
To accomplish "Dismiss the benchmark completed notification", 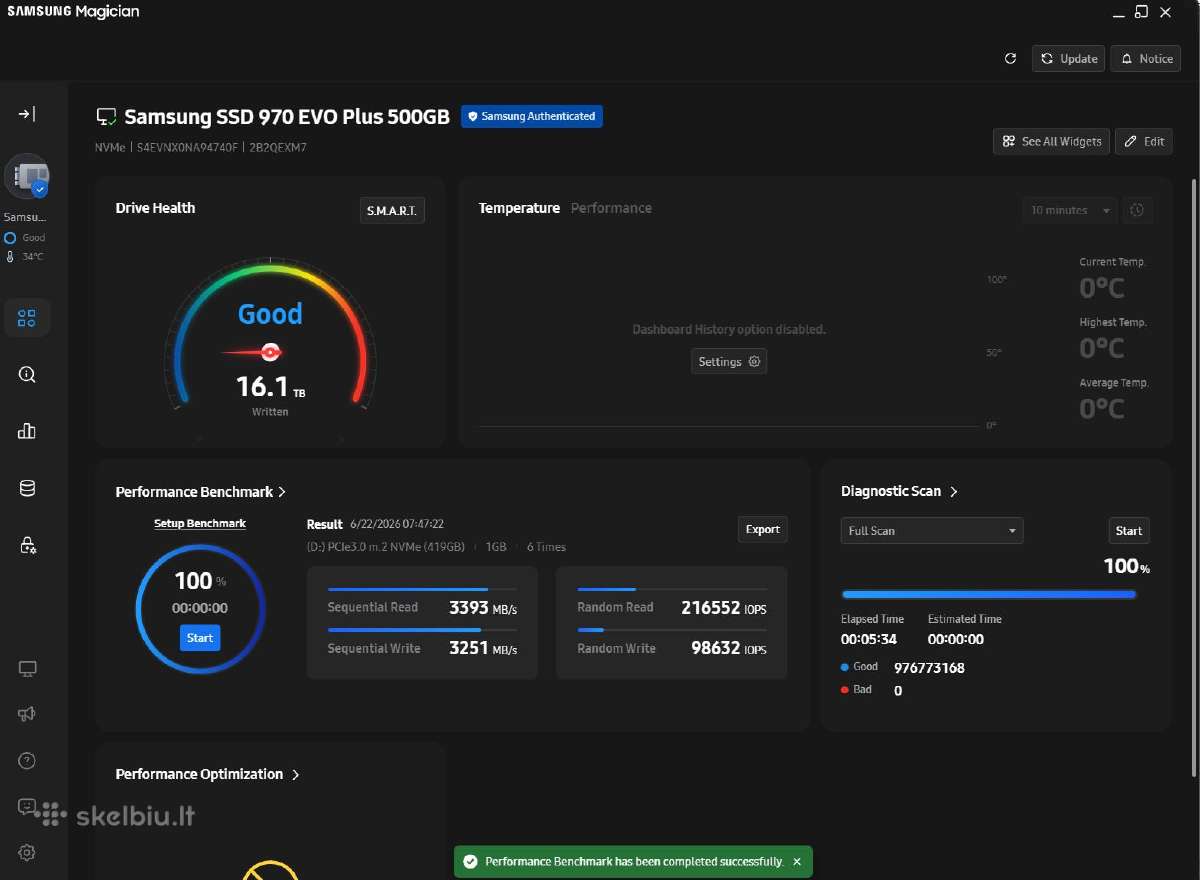I will click(x=797, y=861).
